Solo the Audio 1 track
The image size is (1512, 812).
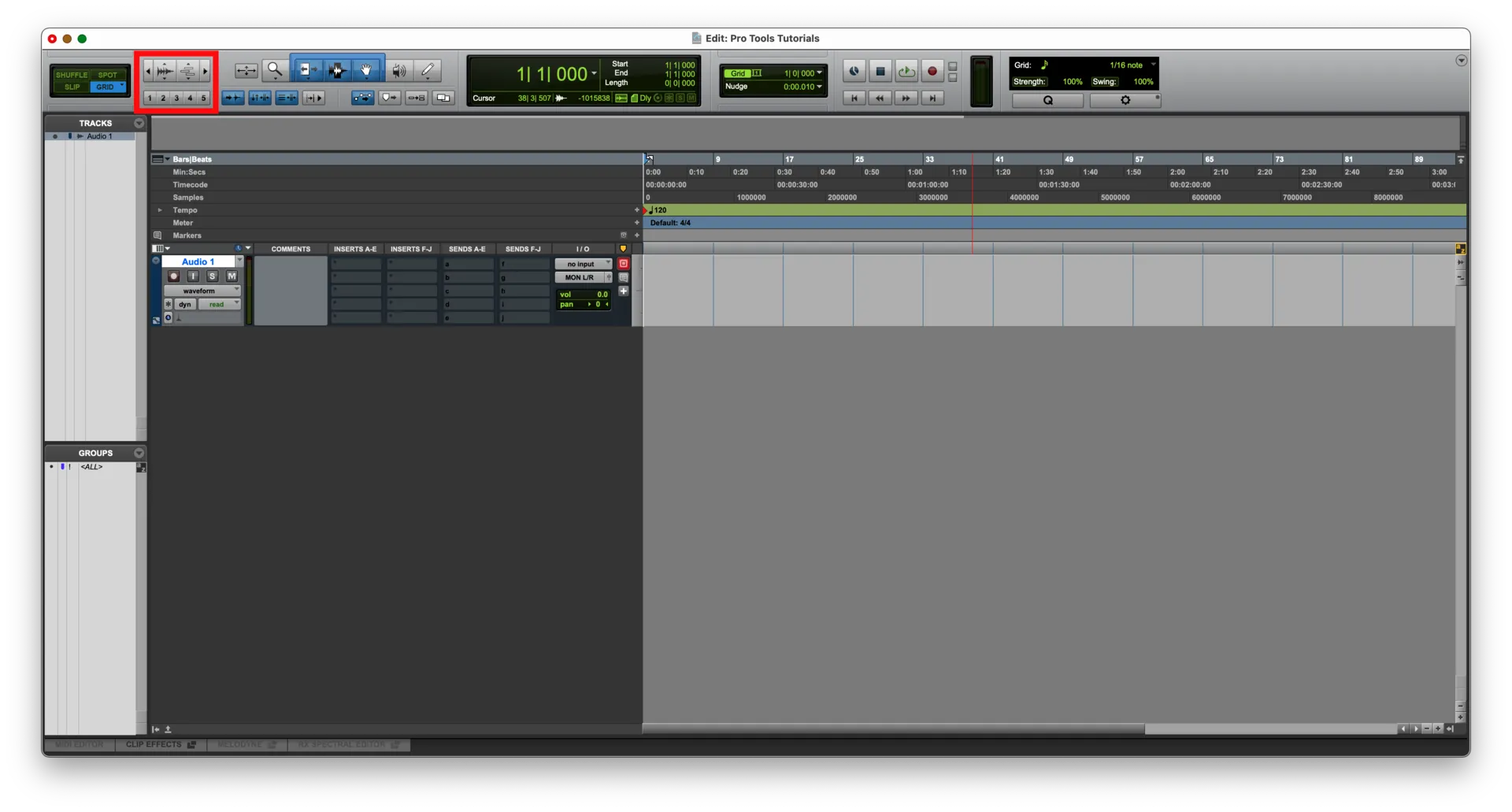point(212,276)
